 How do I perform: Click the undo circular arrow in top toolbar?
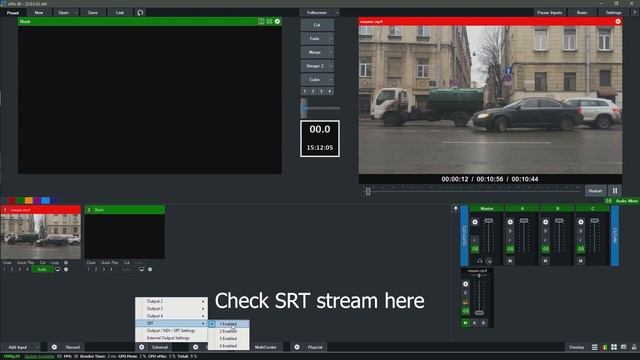pos(140,13)
